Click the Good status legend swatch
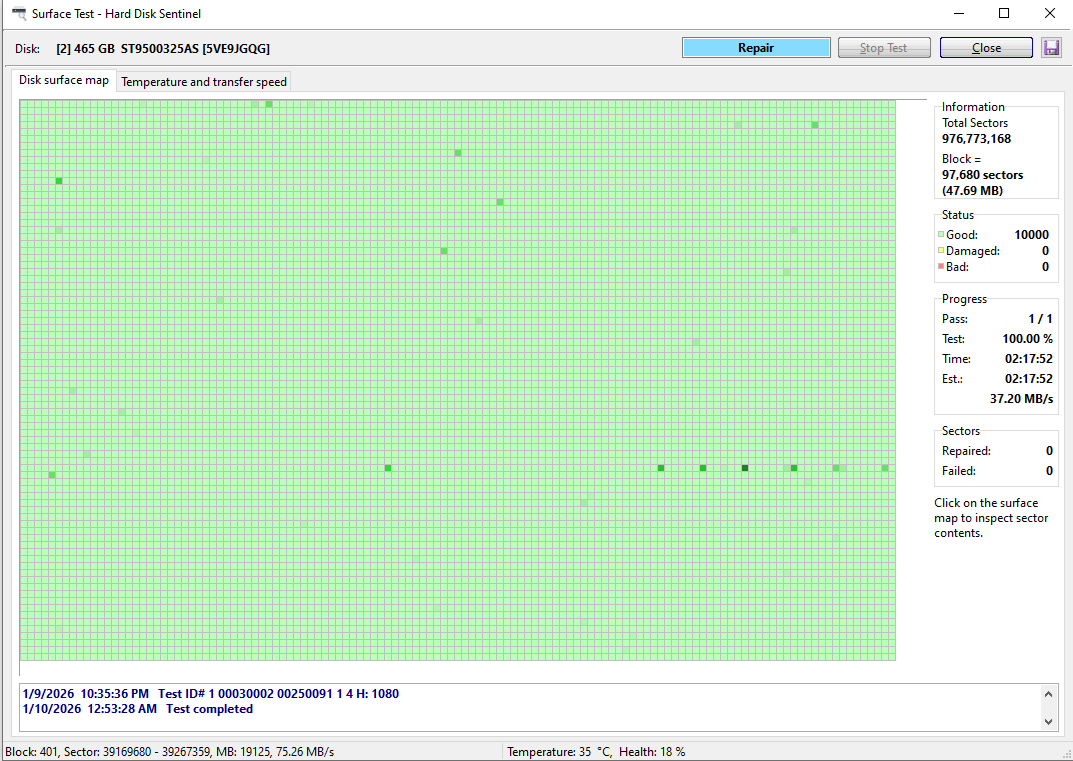1073x761 pixels. (941, 235)
